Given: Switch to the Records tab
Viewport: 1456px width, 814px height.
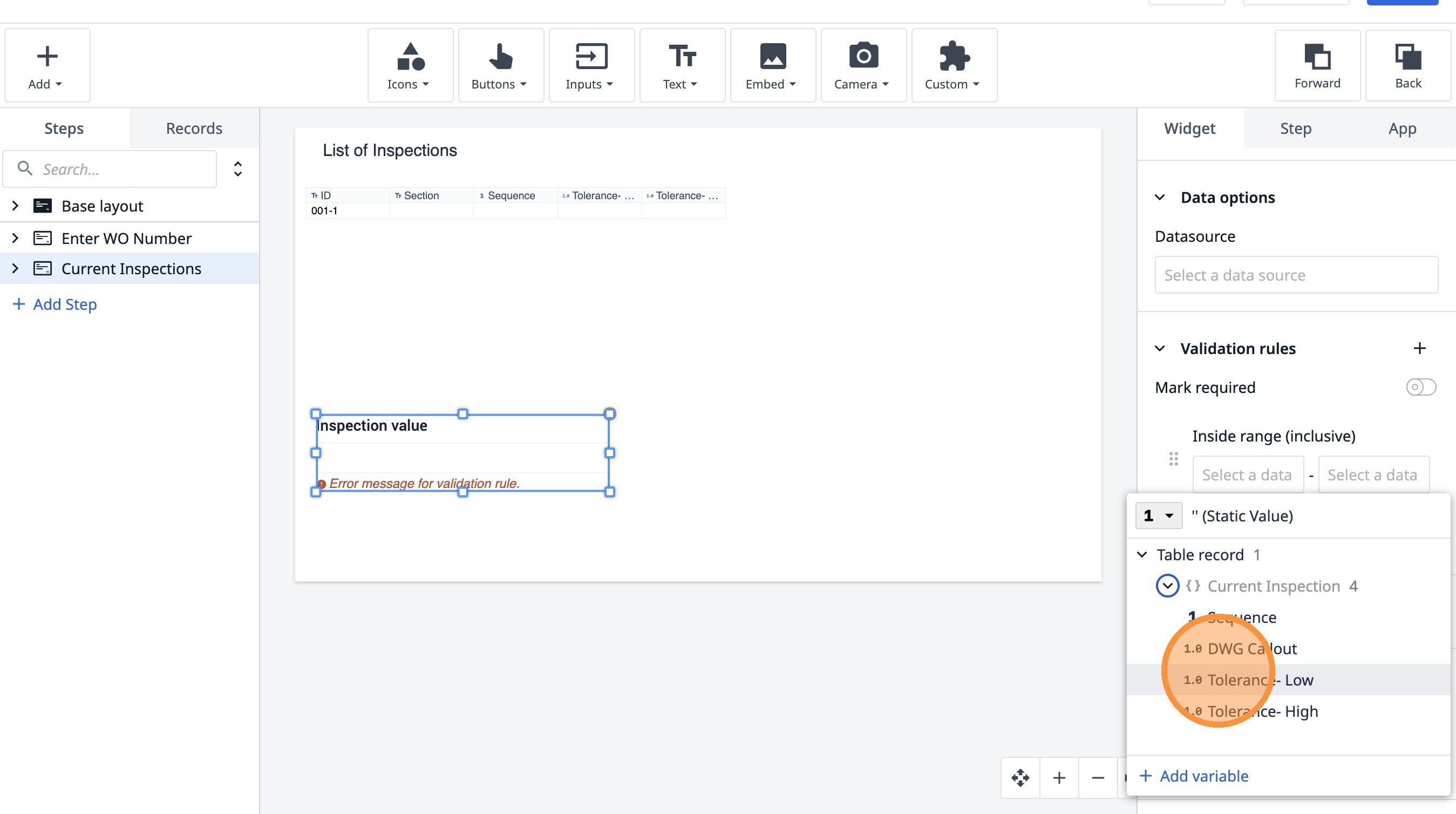Looking at the screenshot, I should click(x=194, y=128).
